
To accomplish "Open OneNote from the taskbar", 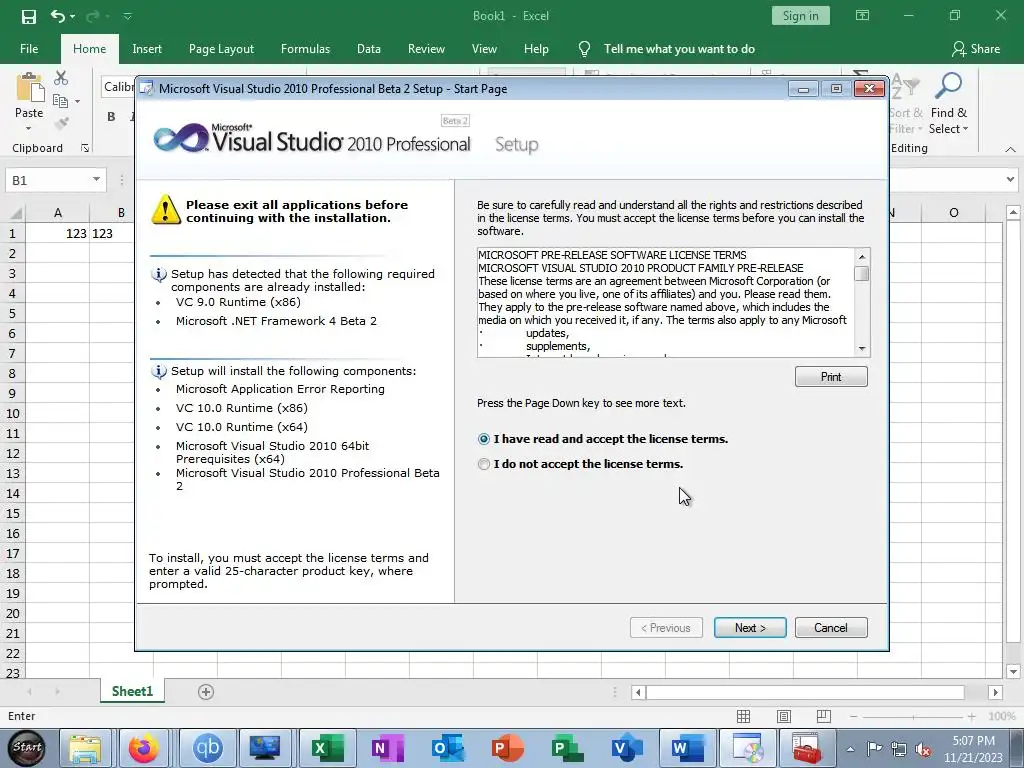I will point(387,748).
